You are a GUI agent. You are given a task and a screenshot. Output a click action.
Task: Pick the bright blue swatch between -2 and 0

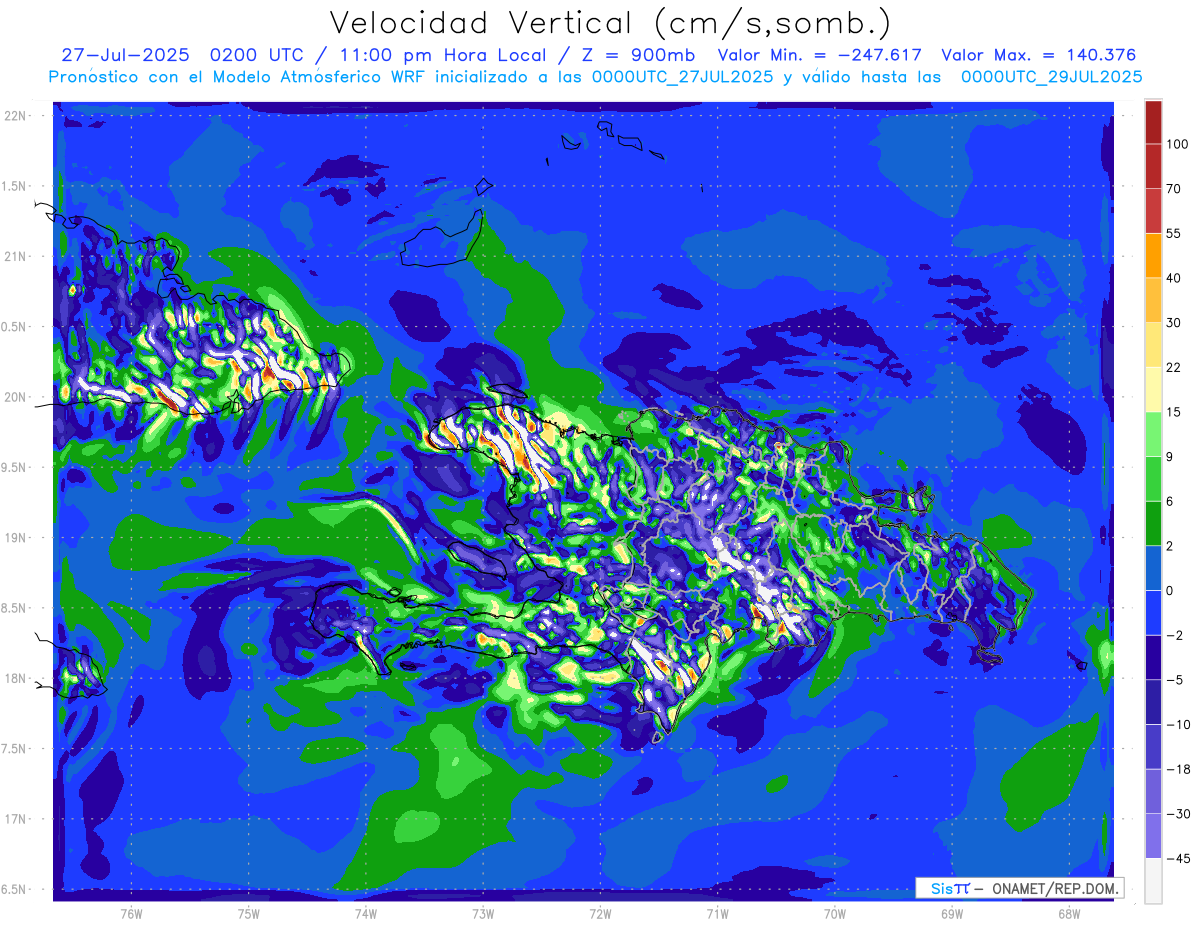(1153, 612)
